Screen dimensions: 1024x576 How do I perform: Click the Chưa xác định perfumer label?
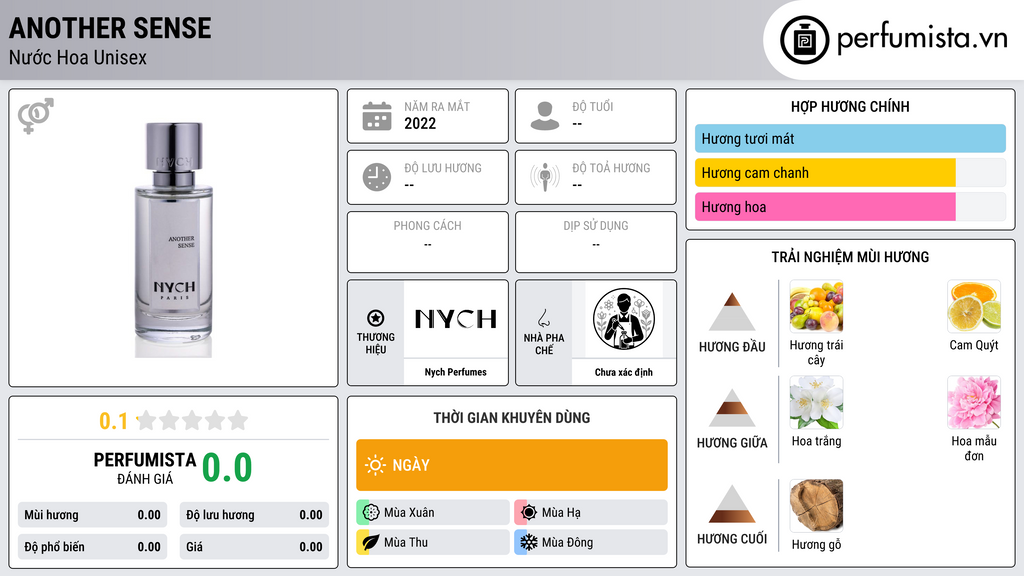(x=624, y=372)
